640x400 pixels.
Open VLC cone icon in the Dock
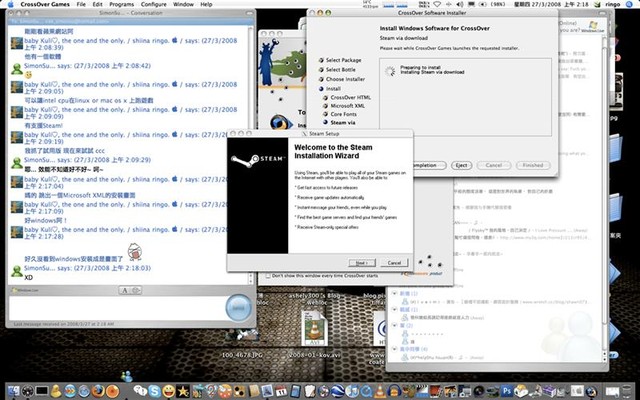380,391
